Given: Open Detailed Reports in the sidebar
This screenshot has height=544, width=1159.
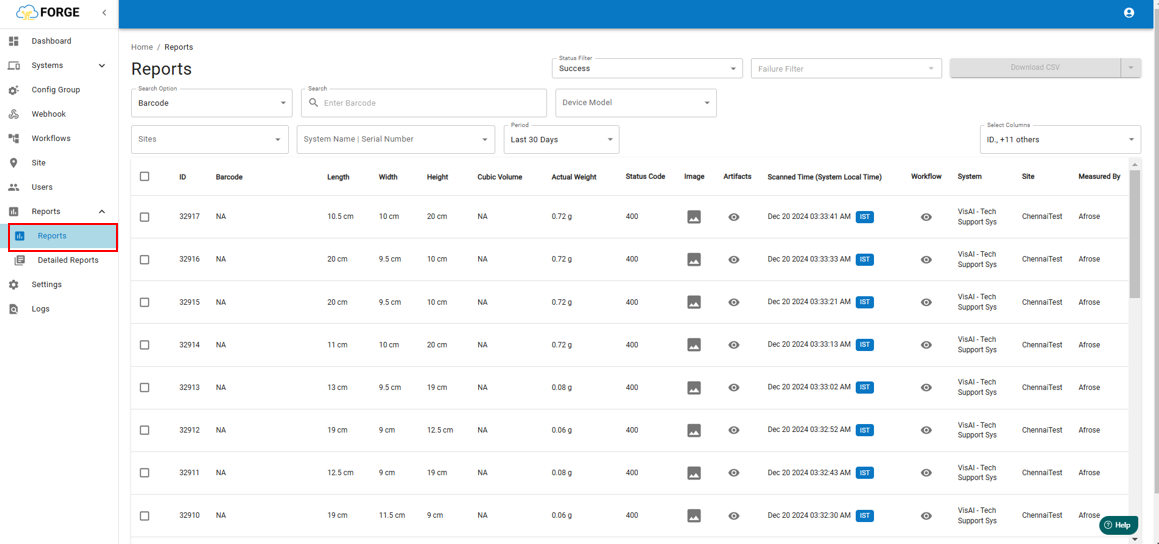Looking at the screenshot, I should [x=67, y=260].
